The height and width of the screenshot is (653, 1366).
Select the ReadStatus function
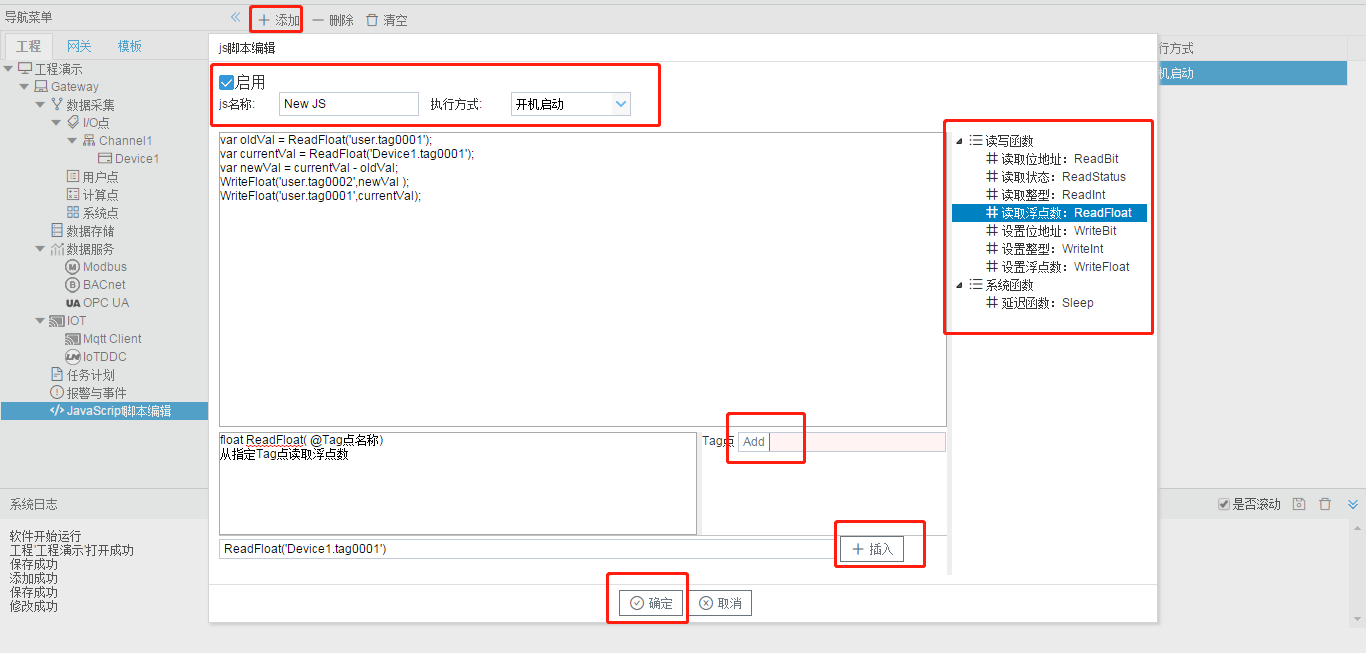click(1055, 177)
